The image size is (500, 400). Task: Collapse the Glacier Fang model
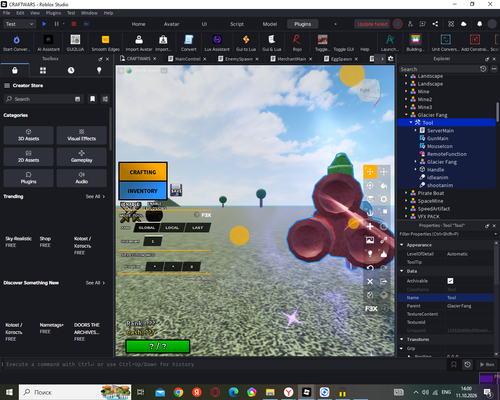pos(406,115)
